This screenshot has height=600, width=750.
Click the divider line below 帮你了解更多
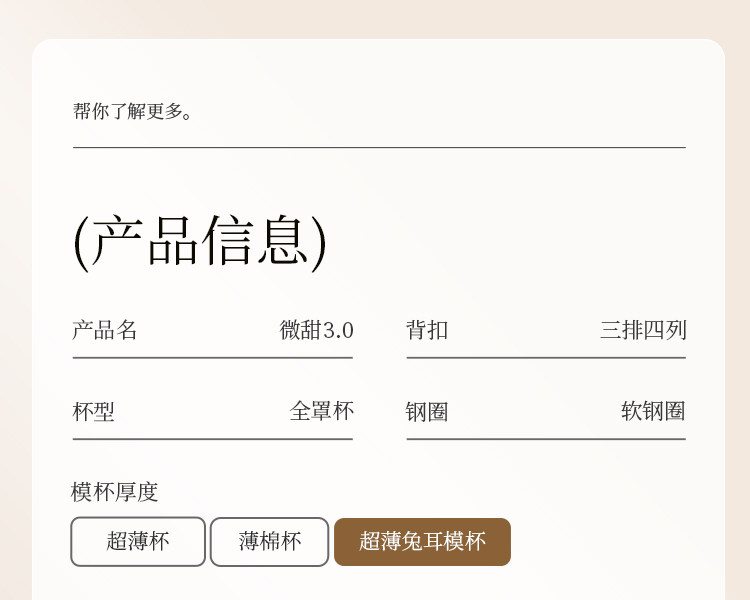point(379,148)
